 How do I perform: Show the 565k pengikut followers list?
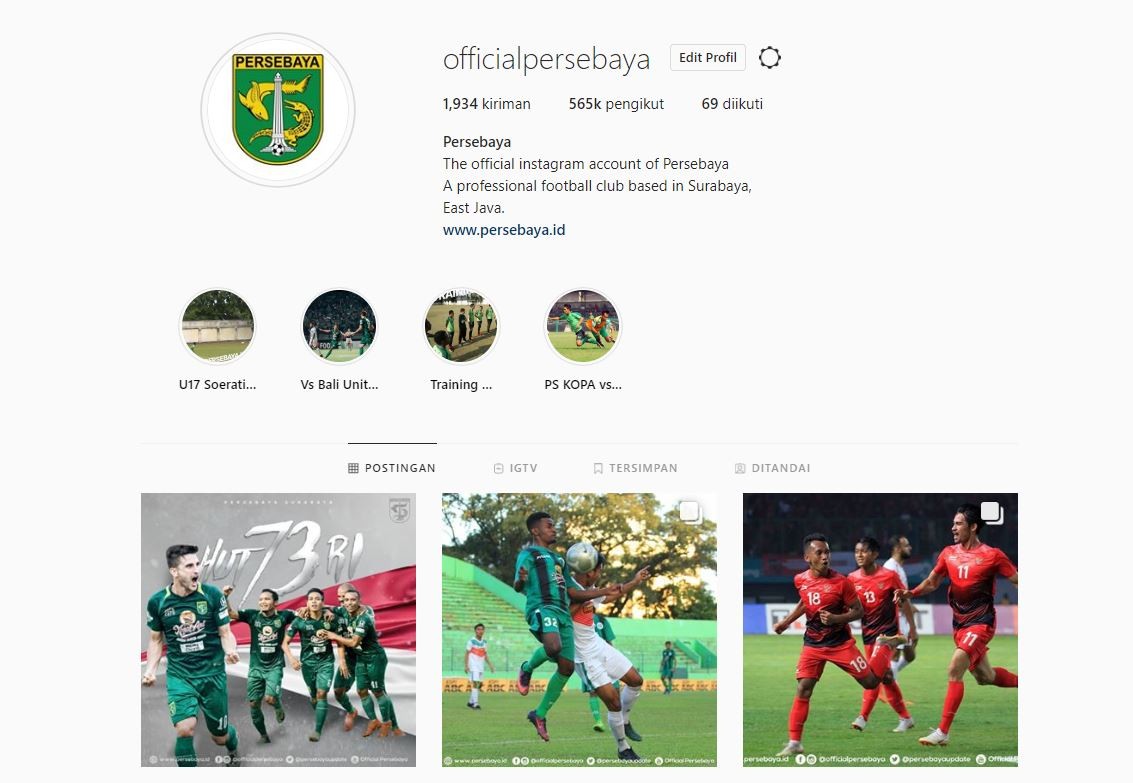tap(616, 104)
